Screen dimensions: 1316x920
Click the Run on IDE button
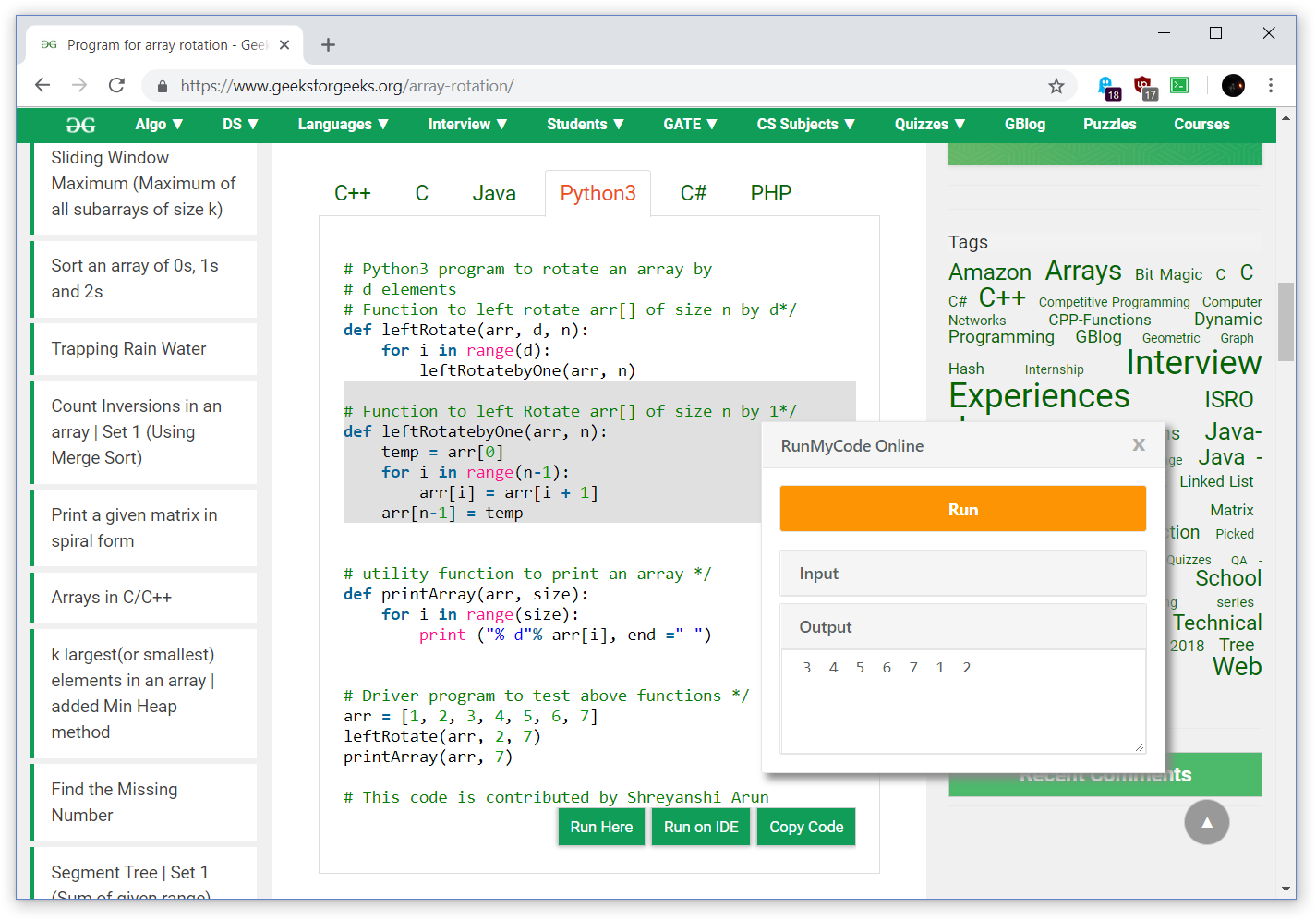701,827
